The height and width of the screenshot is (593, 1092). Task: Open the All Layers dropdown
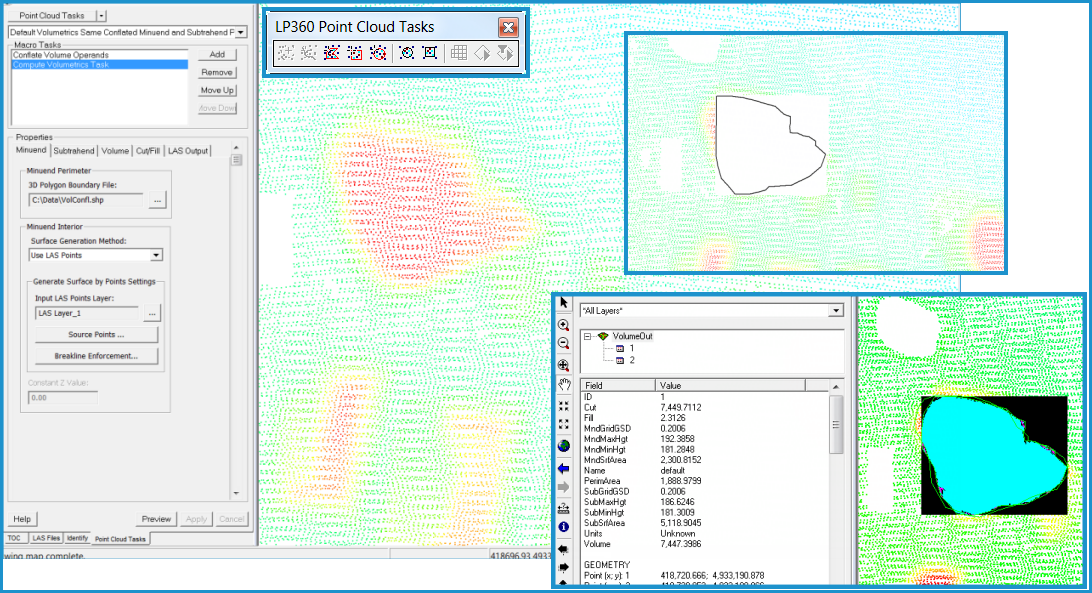pyautogui.click(x=836, y=311)
